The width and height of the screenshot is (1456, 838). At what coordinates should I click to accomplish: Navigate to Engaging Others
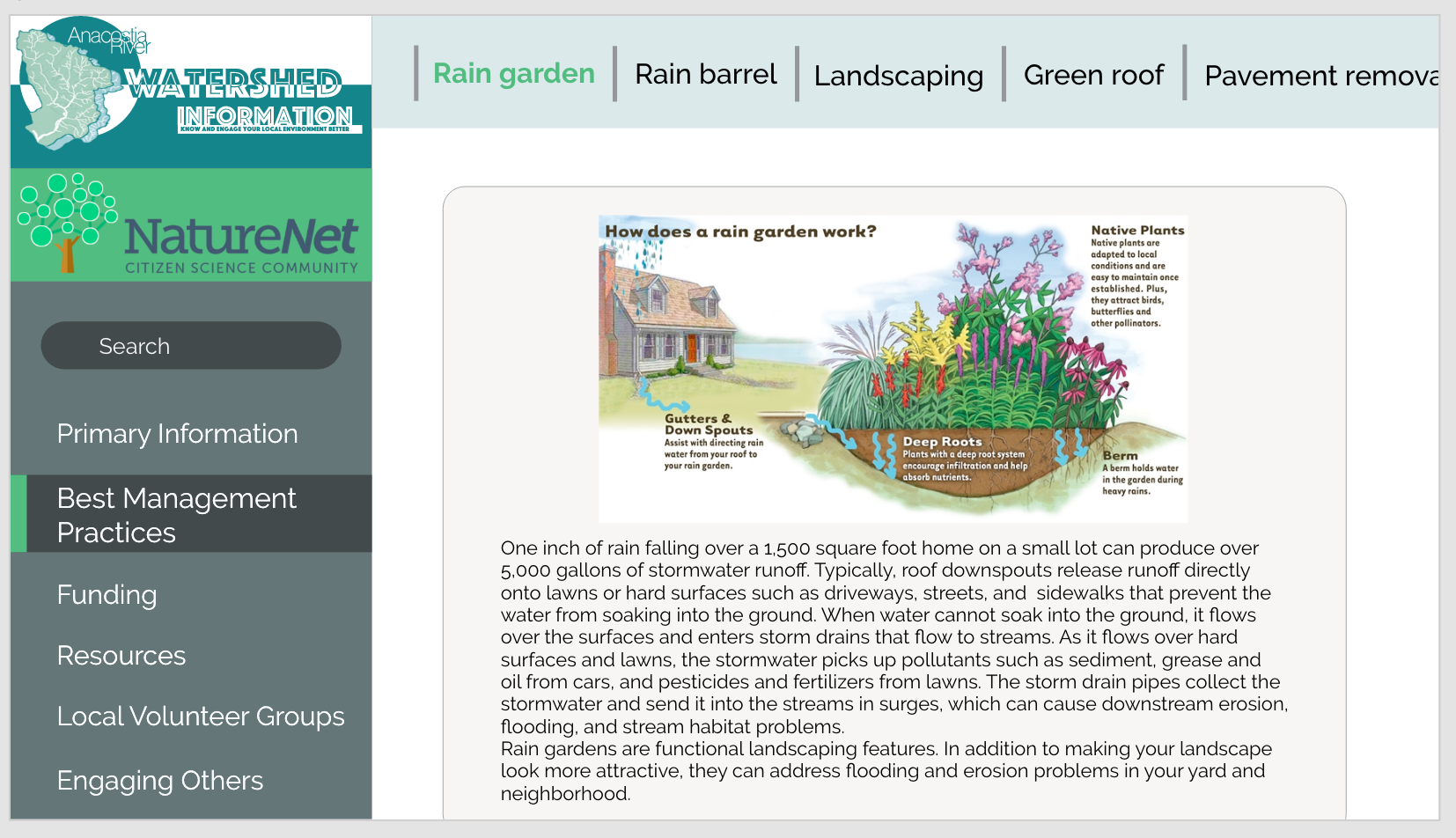click(x=160, y=781)
